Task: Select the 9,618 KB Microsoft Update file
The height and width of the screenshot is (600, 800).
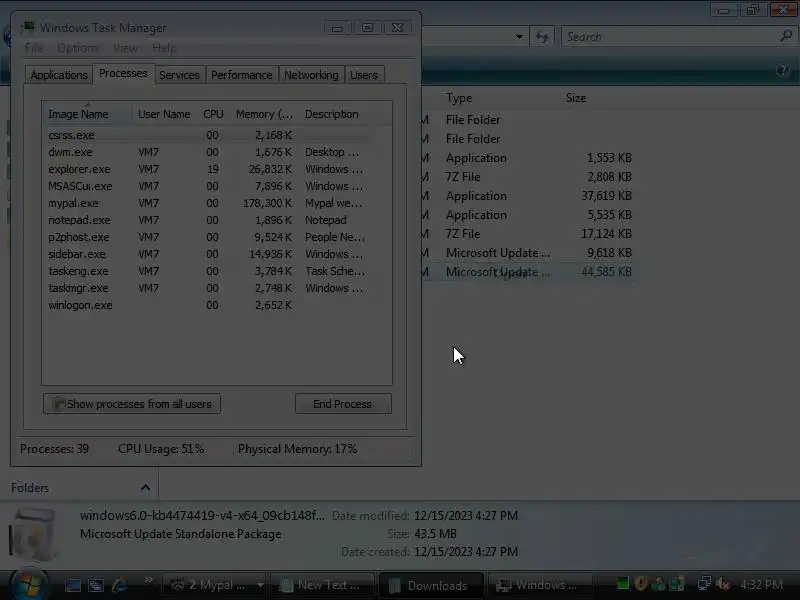Action: 528,253
